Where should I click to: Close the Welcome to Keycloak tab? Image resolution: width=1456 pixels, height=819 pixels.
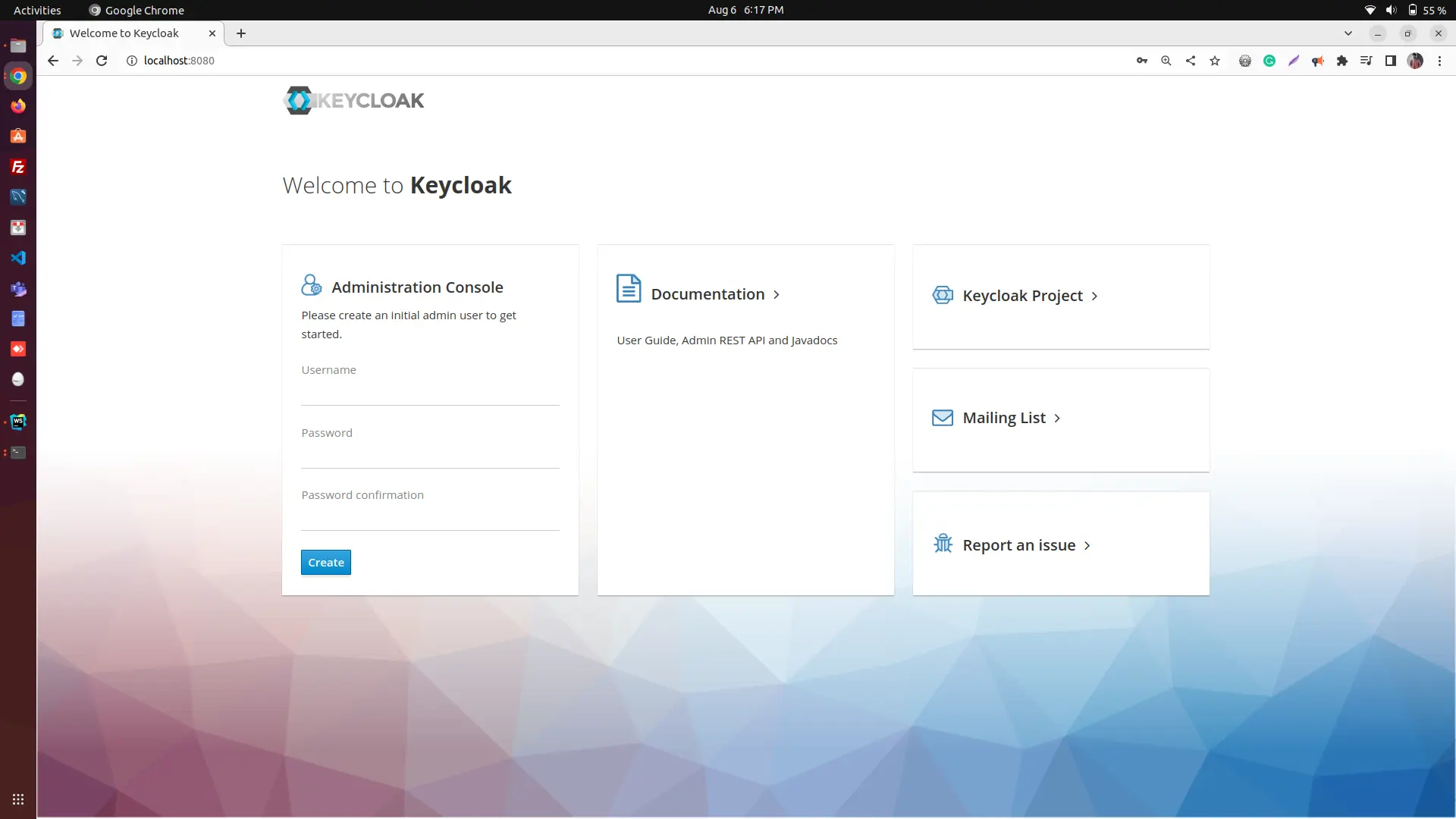click(212, 33)
